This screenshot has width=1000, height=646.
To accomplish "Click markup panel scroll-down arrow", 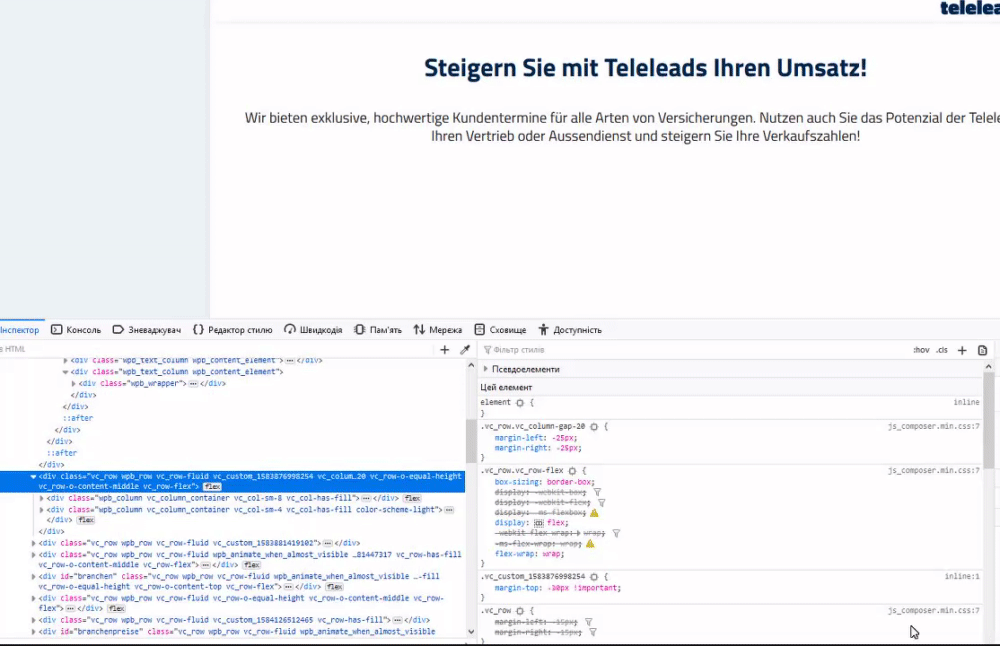I will pyautogui.click(x=471, y=631).
